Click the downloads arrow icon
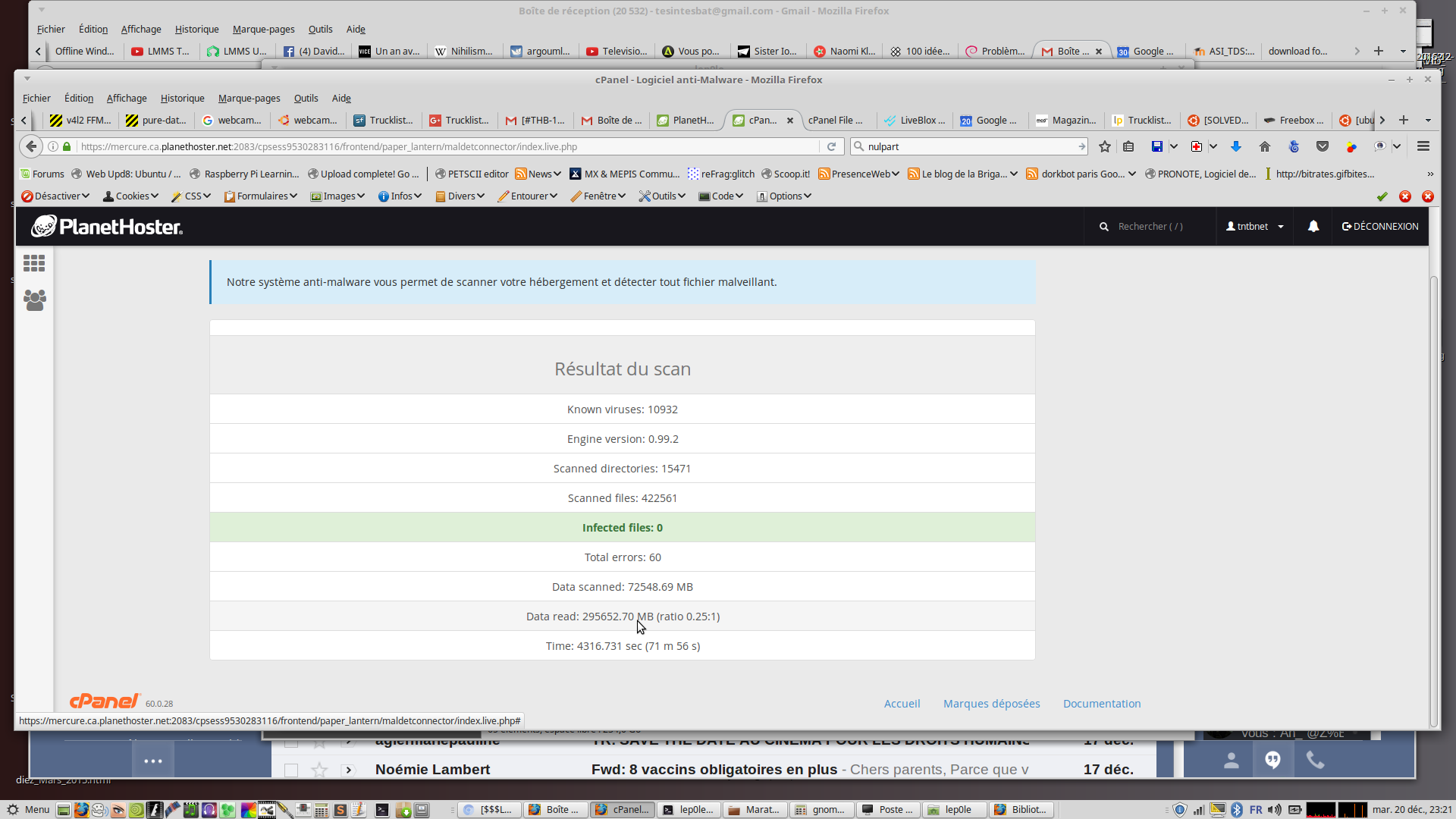This screenshot has width=1456, height=819. click(x=1235, y=146)
